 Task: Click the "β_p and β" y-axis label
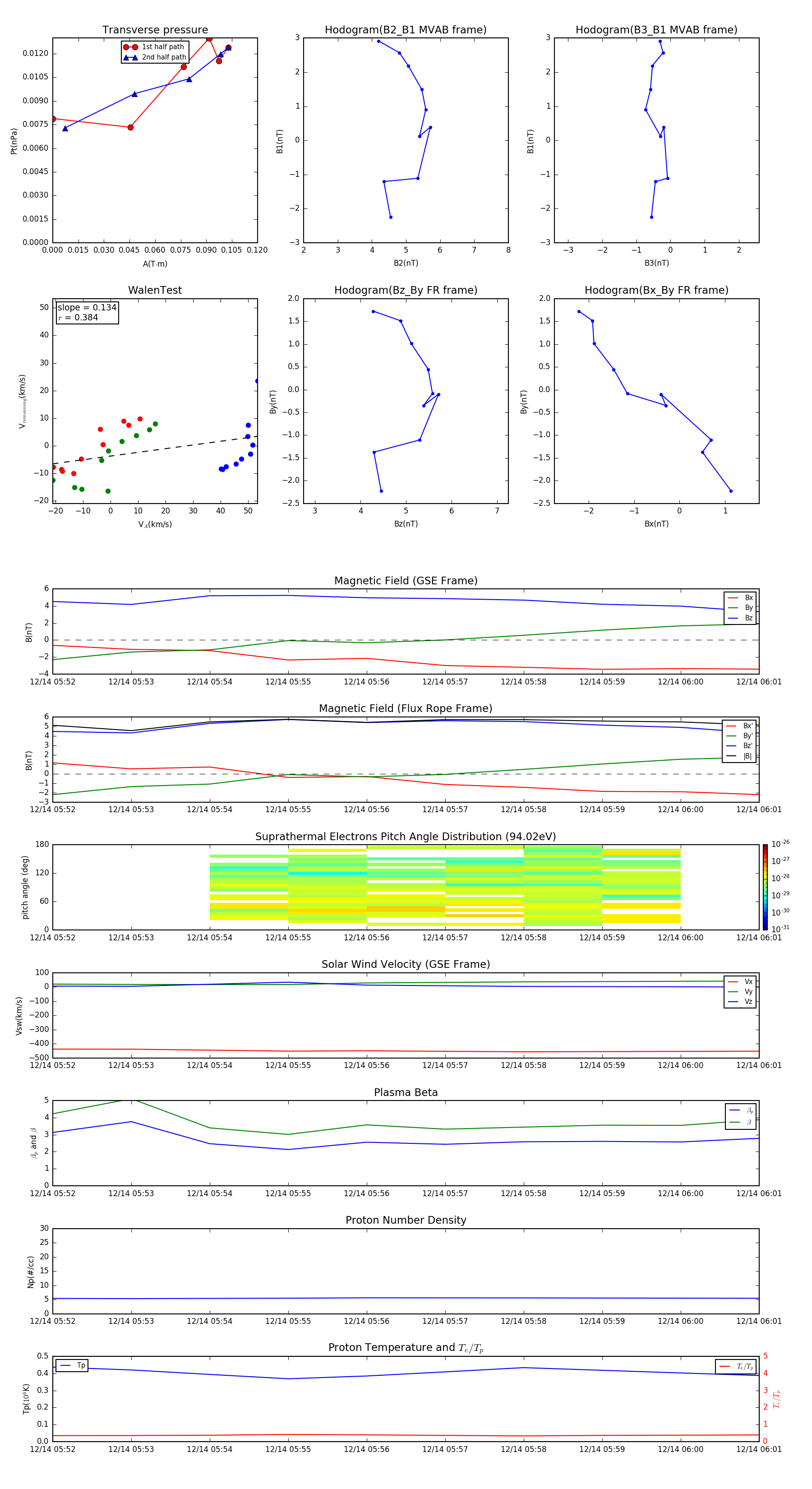[33, 1143]
